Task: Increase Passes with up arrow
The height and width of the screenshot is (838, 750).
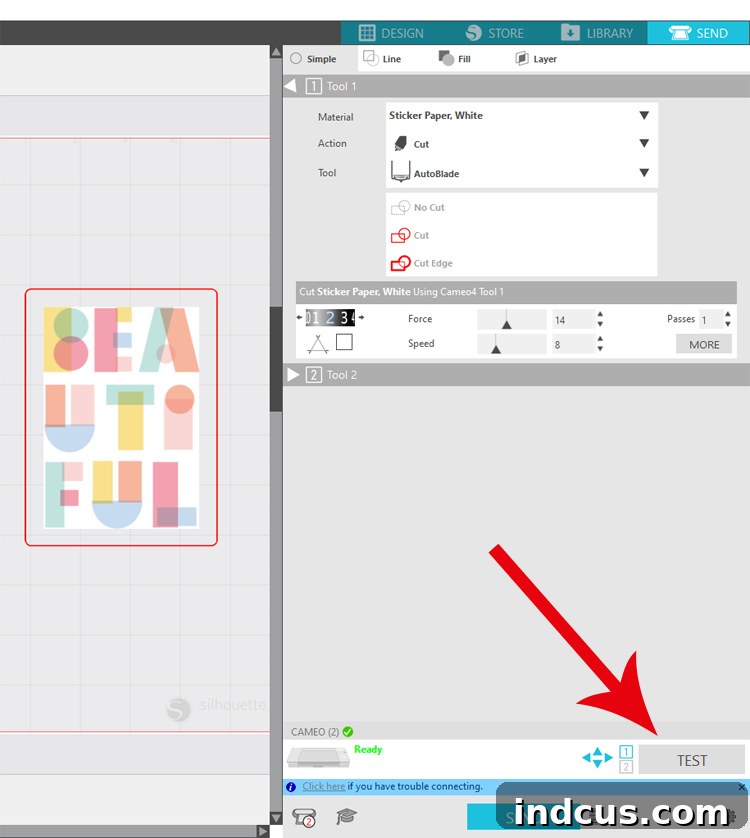Action: coord(728,315)
